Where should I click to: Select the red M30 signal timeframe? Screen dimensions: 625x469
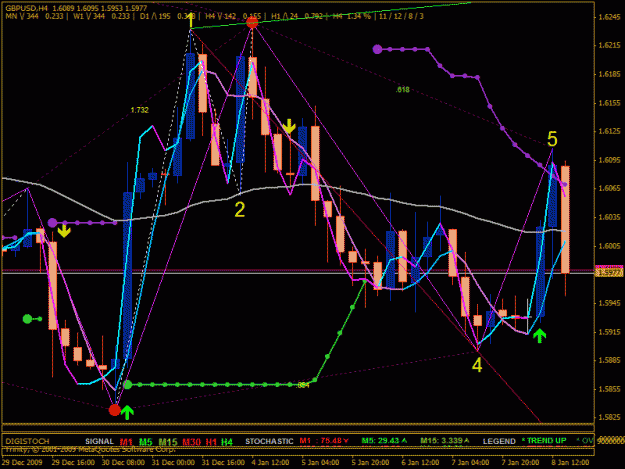(192, 442)
